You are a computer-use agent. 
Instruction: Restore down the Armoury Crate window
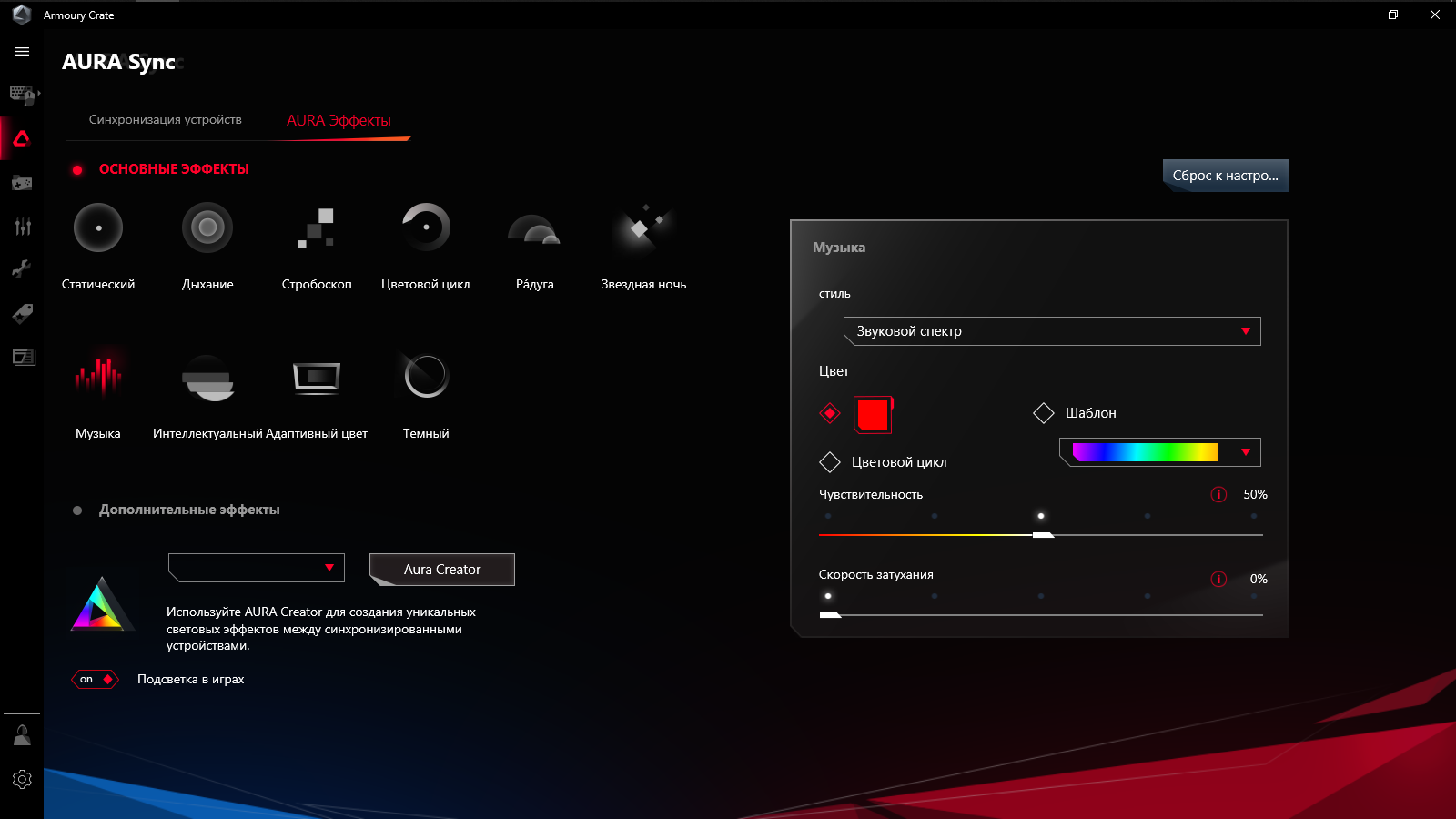click(1393, 15)
